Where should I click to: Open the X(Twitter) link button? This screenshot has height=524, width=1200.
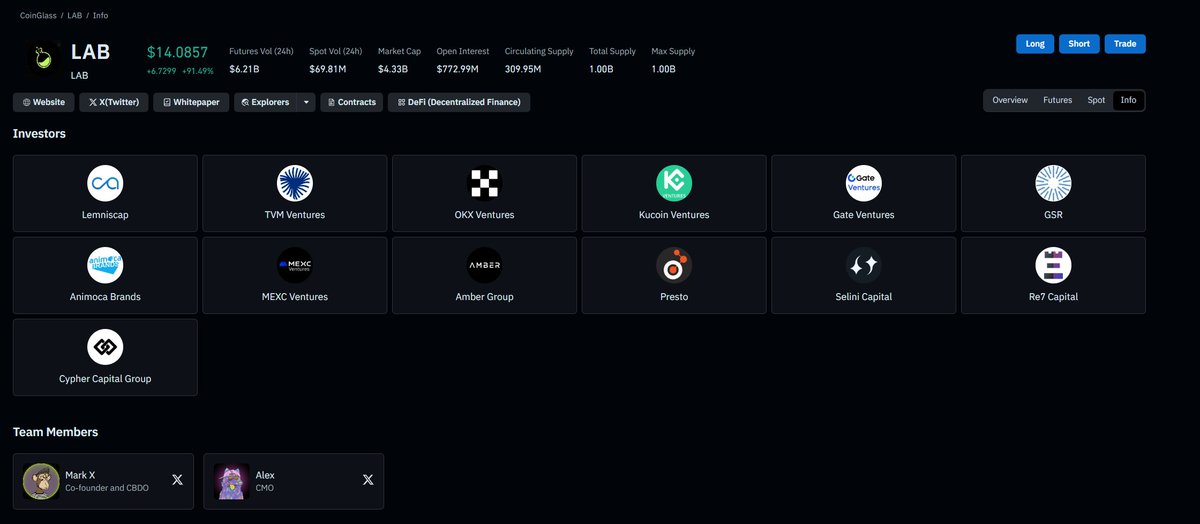114,102
